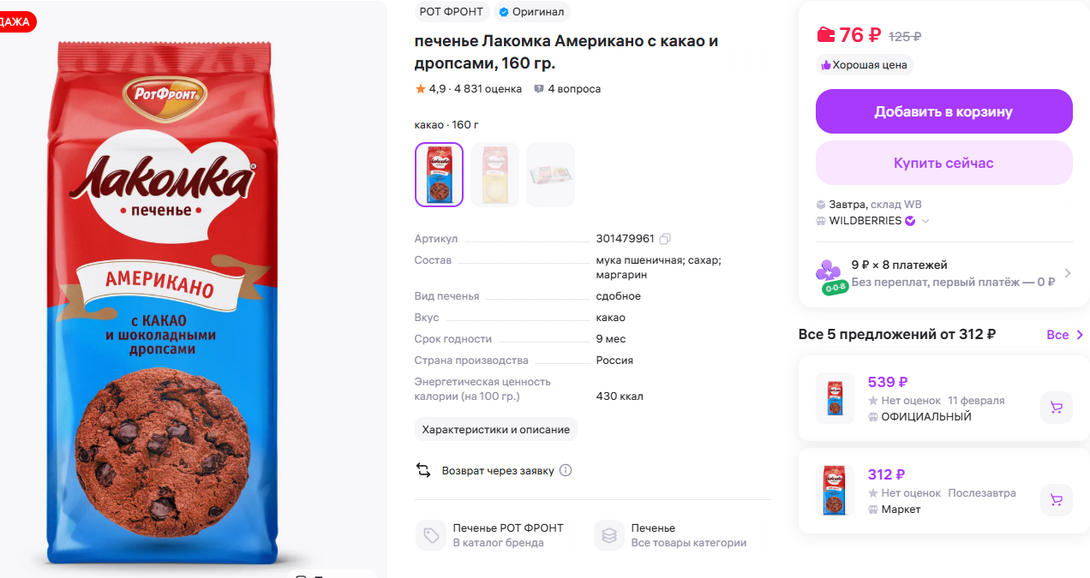The image size is (1090, 578).
Task: Expand the 9 ₽ × 8 платежей installment row
Action: pyautogui.click(x=1067, y=273)
